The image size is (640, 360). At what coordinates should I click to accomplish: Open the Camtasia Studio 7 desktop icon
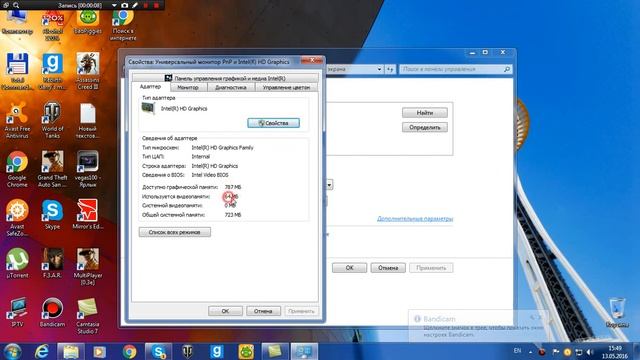coord(87,316)
